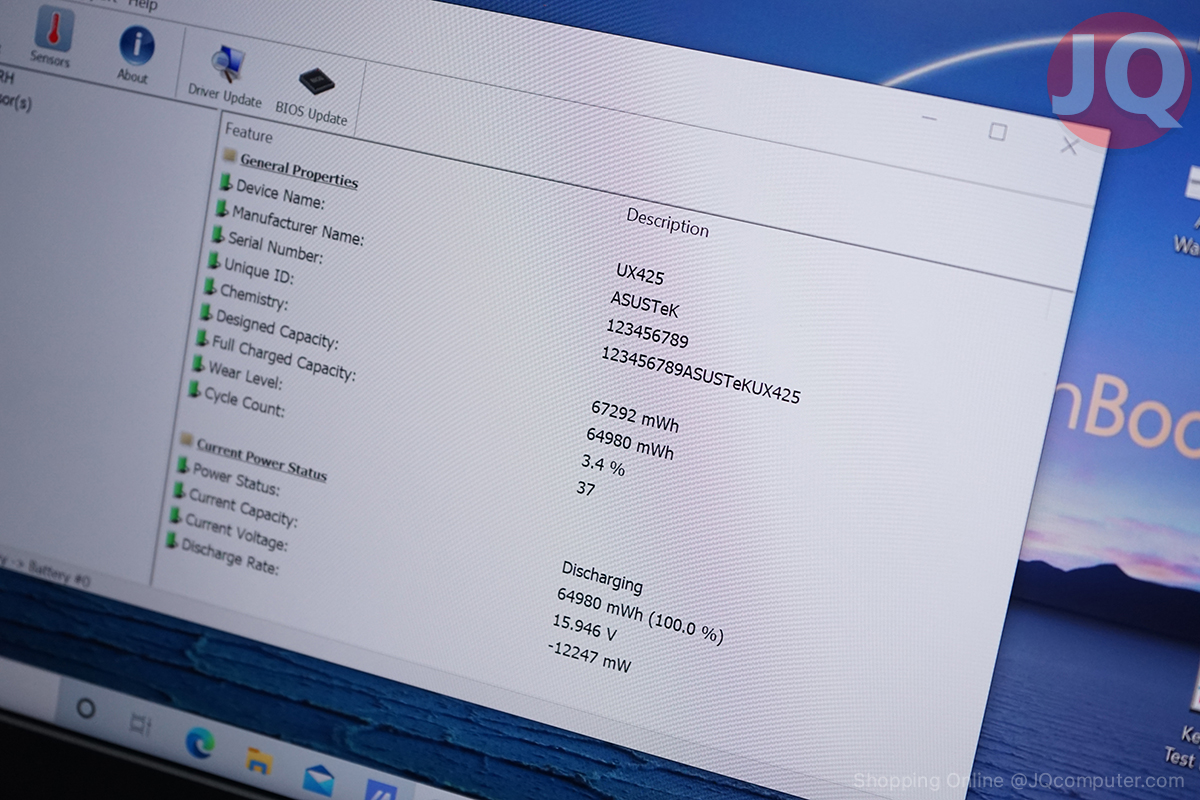
Task: Open Windows search circle on the taskbar
Action: [86, 708]
